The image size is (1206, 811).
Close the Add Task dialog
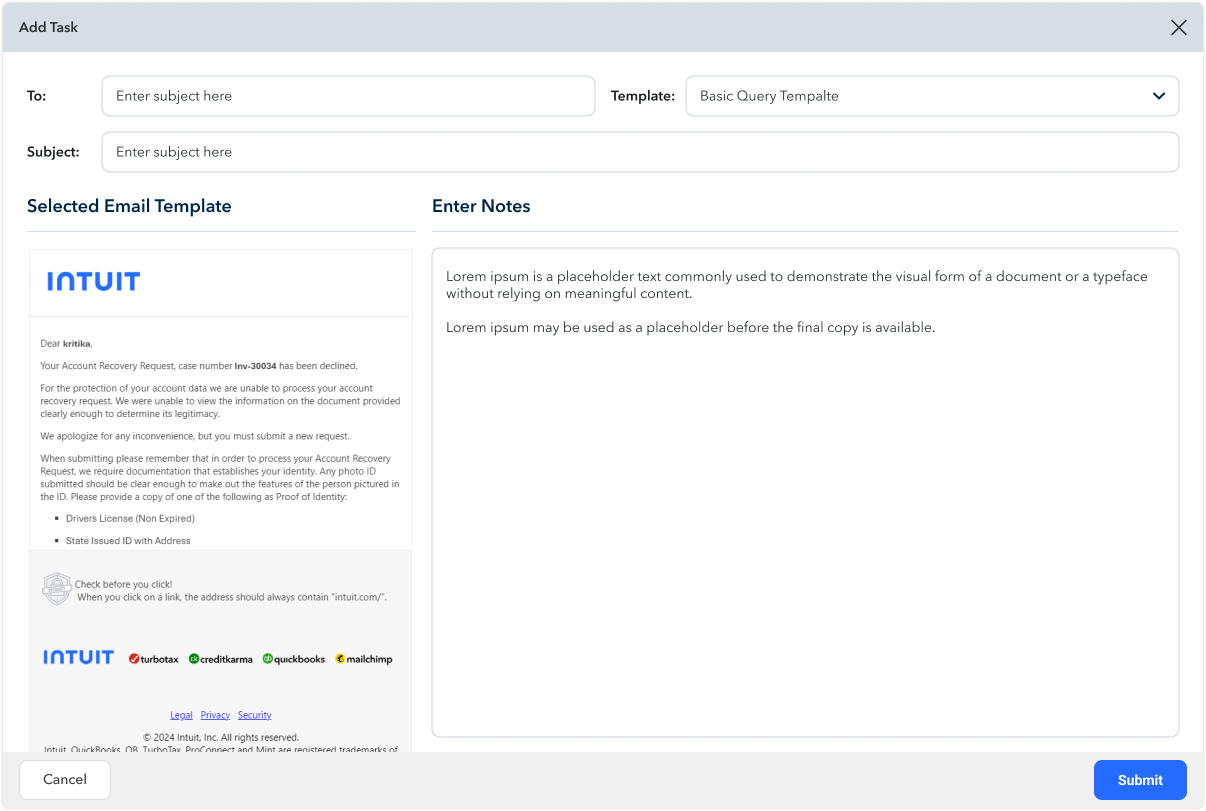coord(1178,27)
